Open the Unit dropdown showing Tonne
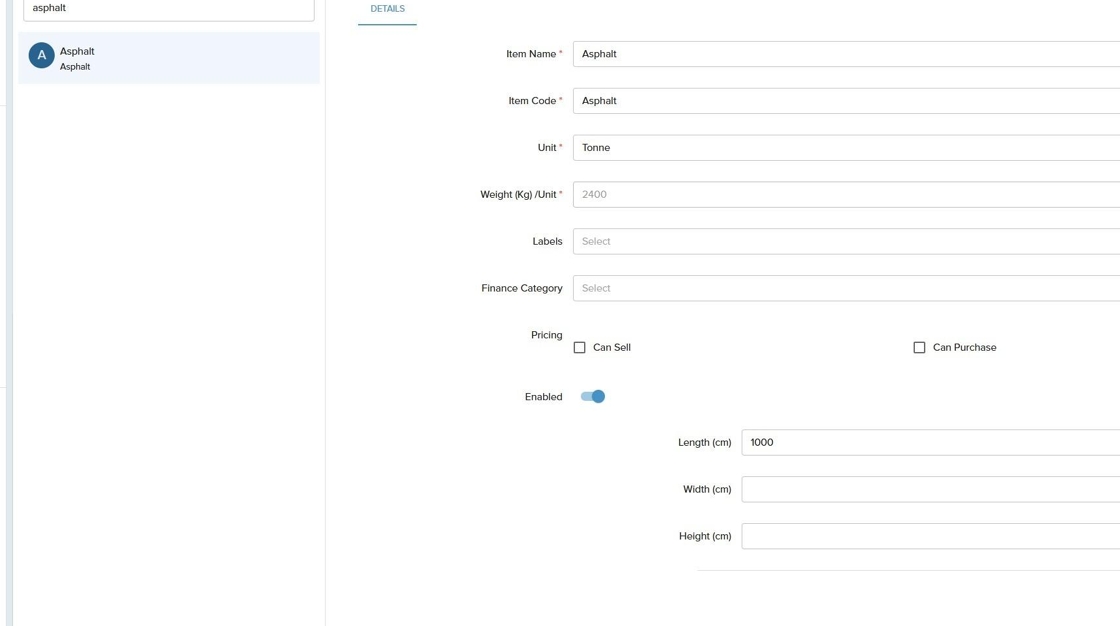The height and width of the screenshot is (626, 1120). [845, 148]
